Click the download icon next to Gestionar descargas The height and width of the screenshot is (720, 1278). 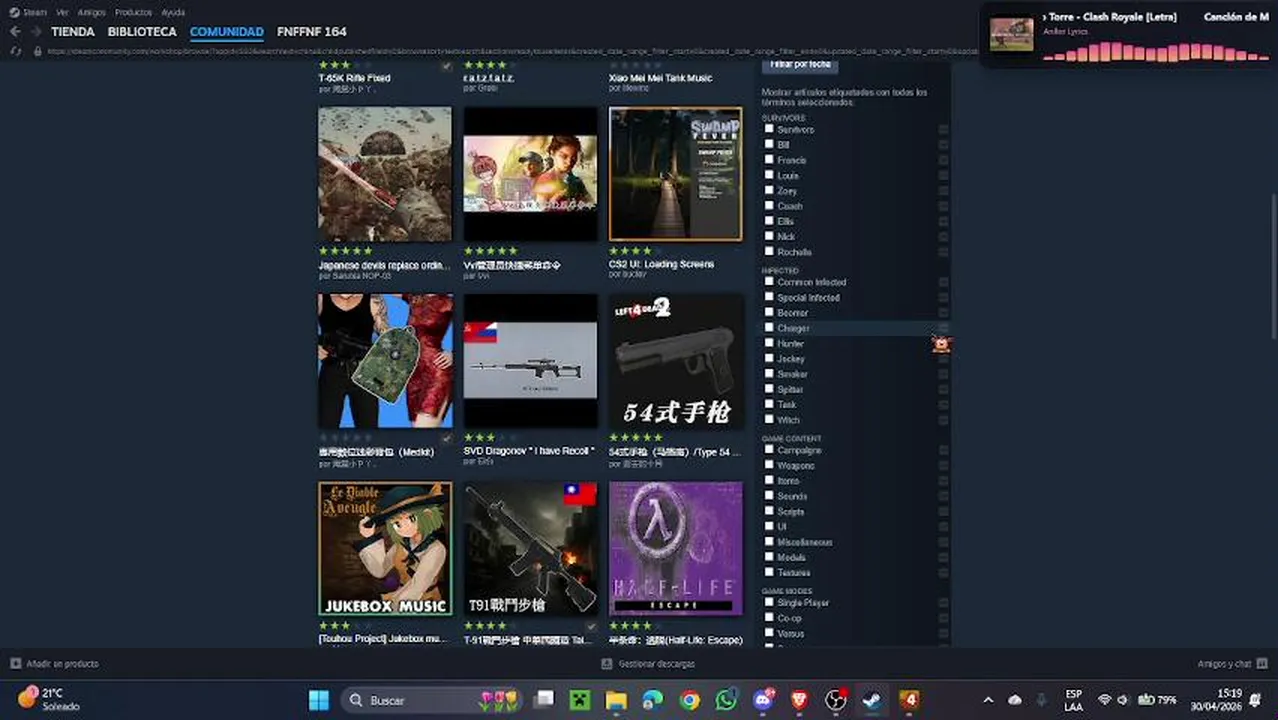click(x=607, y=664)
